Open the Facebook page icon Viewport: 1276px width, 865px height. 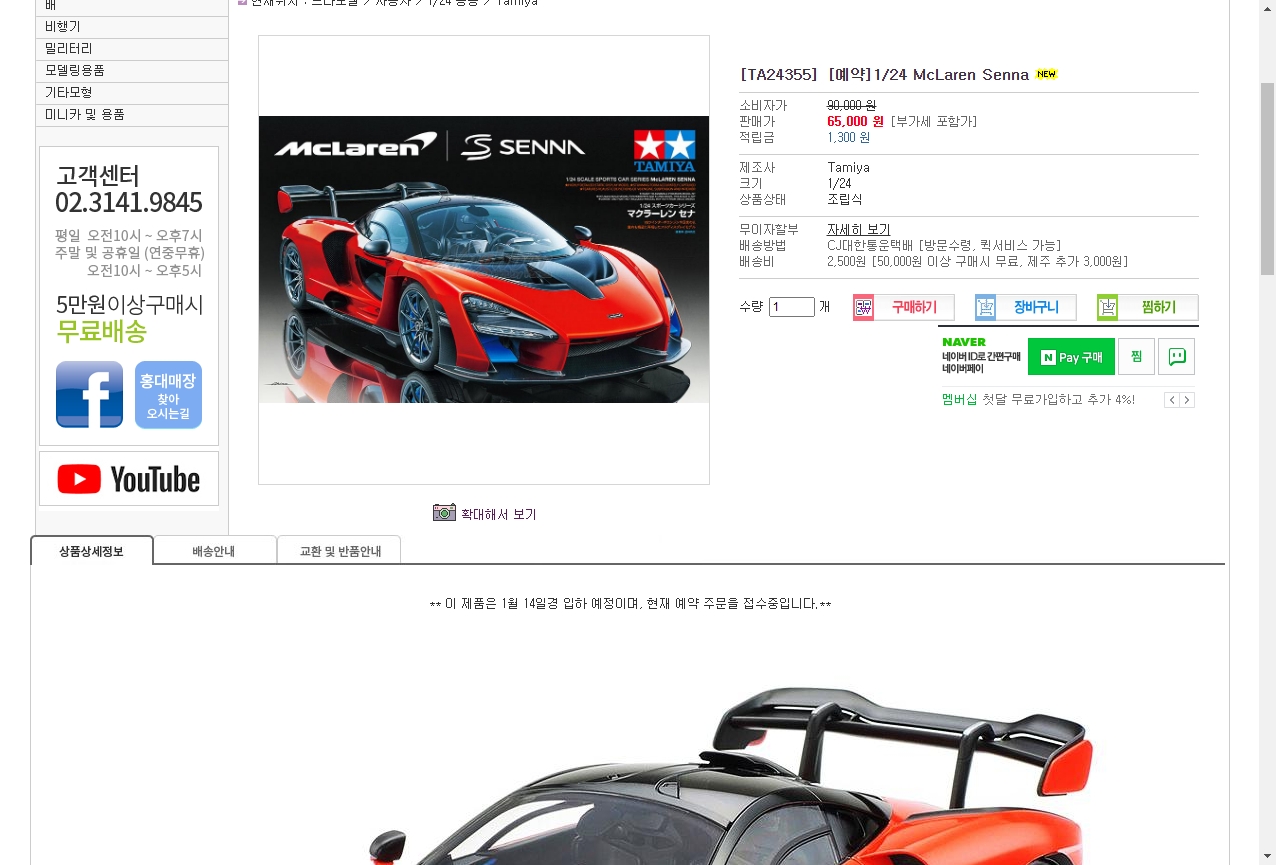tap(89, 394)
